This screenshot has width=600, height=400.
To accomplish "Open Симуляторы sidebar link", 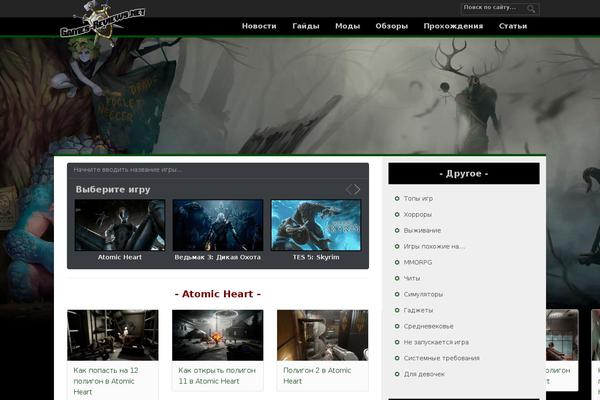I will [x=423, y=294].
